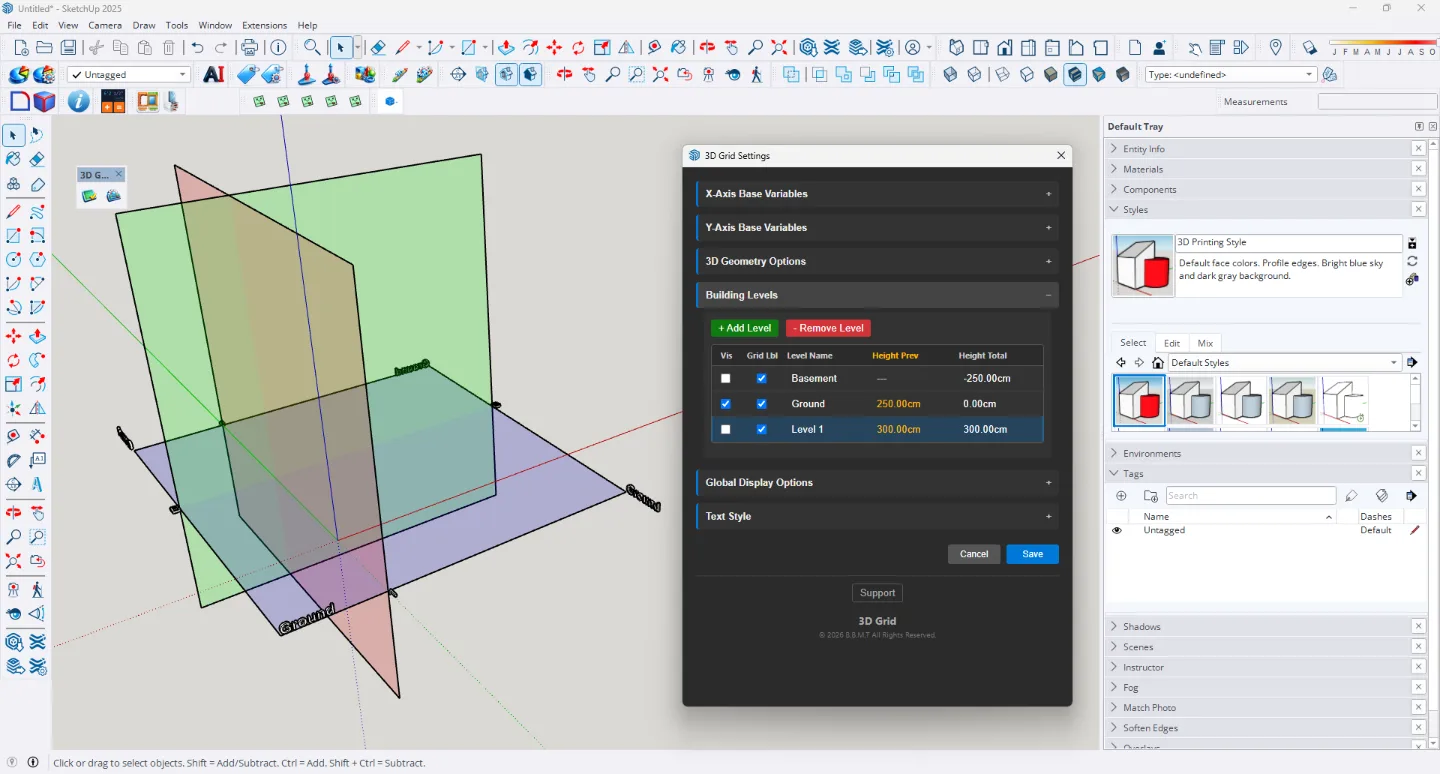Select the Polygon tool in left toolbar
The image size is (1440, 774).
(x=37, y=260)
